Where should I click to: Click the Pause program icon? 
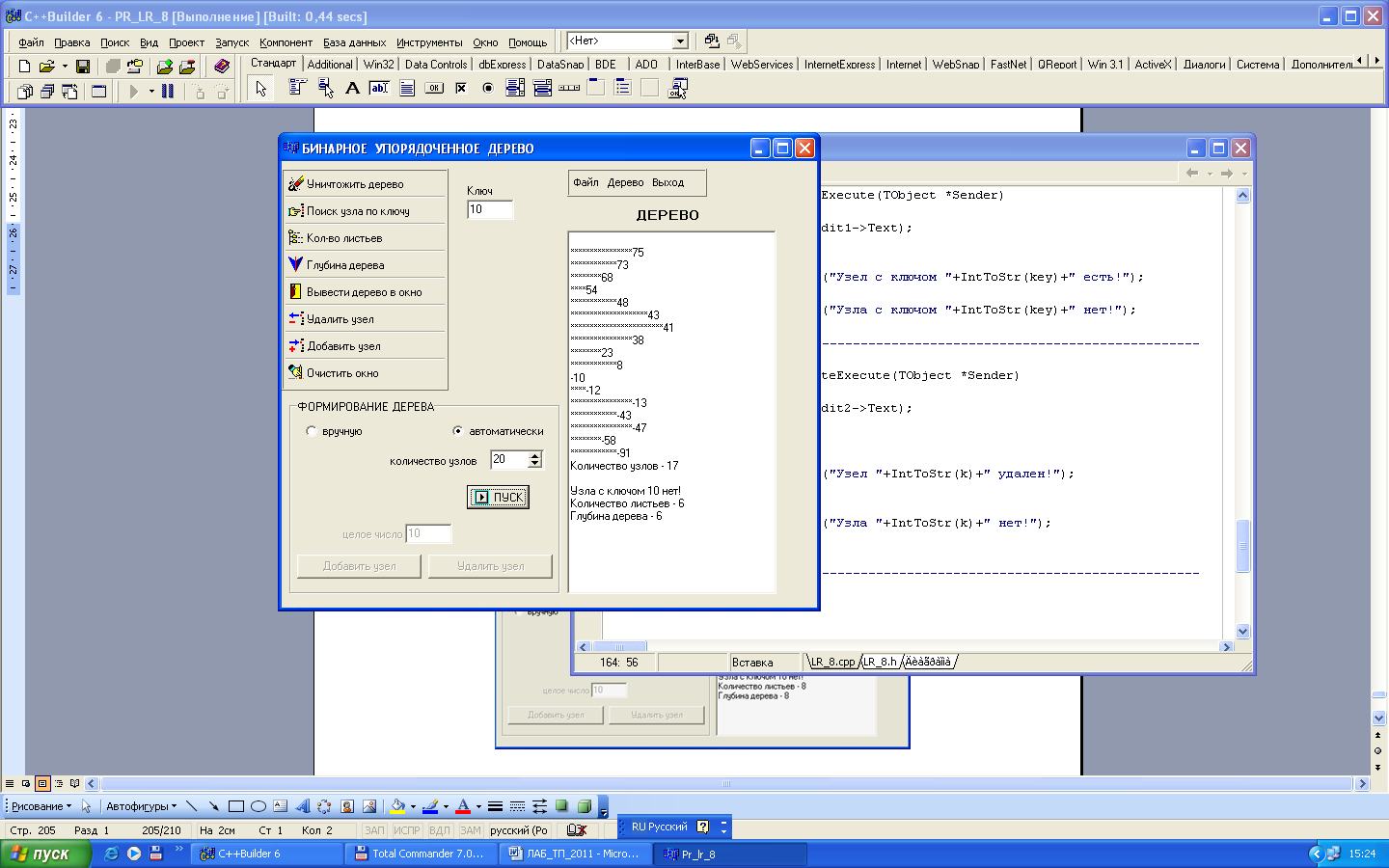[168, 91]
